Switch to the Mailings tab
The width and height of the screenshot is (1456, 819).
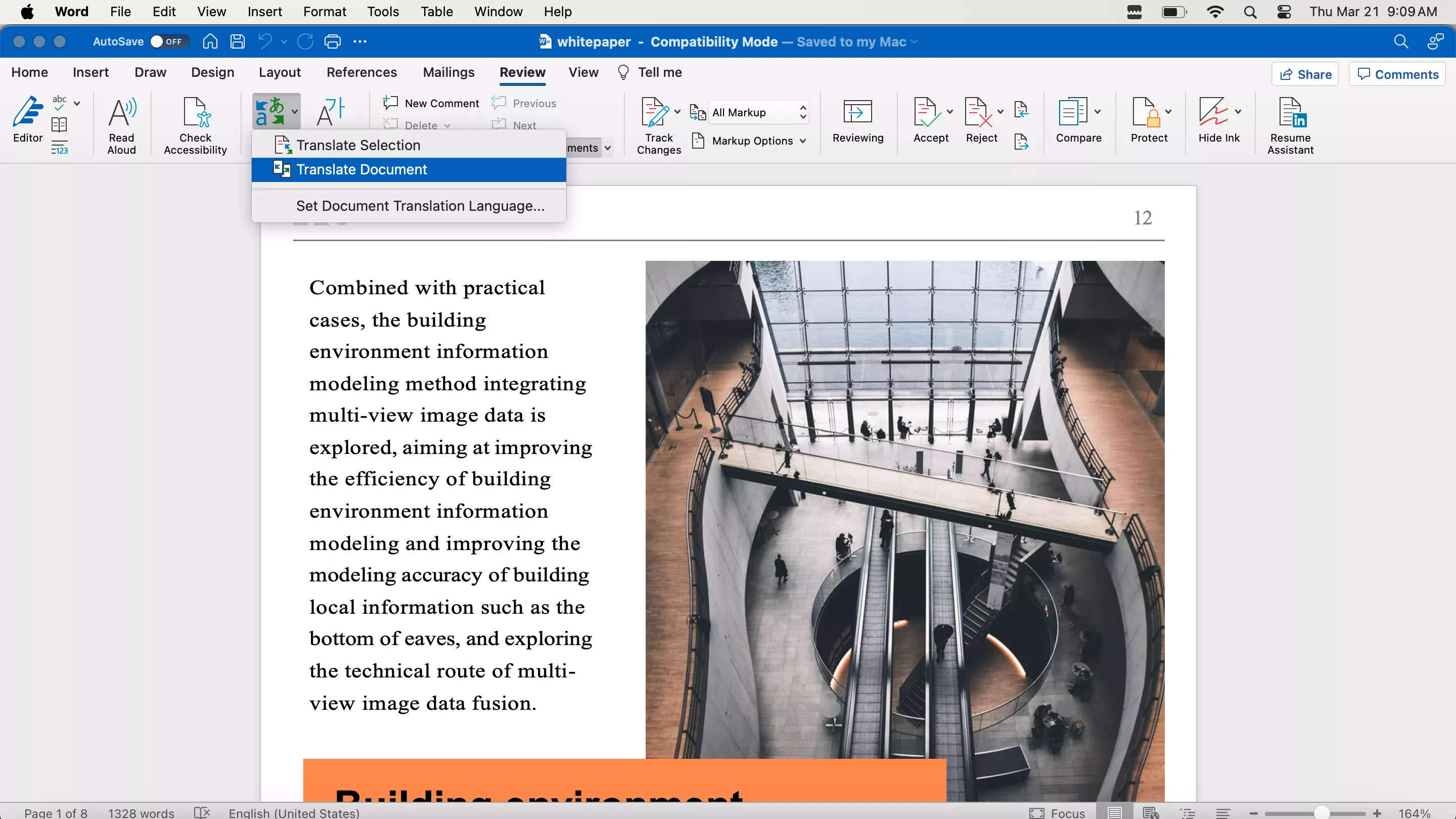(448, 72)
